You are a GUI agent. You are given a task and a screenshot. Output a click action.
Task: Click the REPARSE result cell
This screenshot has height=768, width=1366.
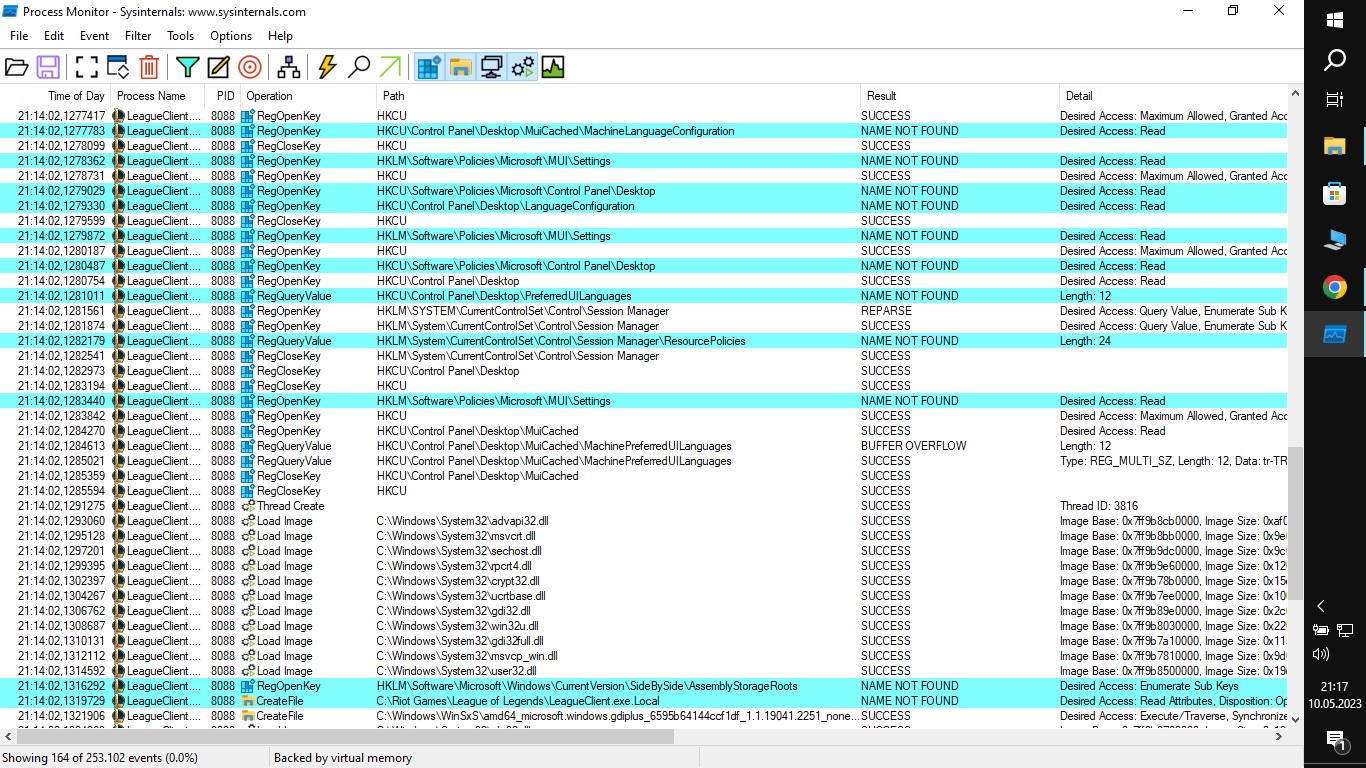[886, 311]
